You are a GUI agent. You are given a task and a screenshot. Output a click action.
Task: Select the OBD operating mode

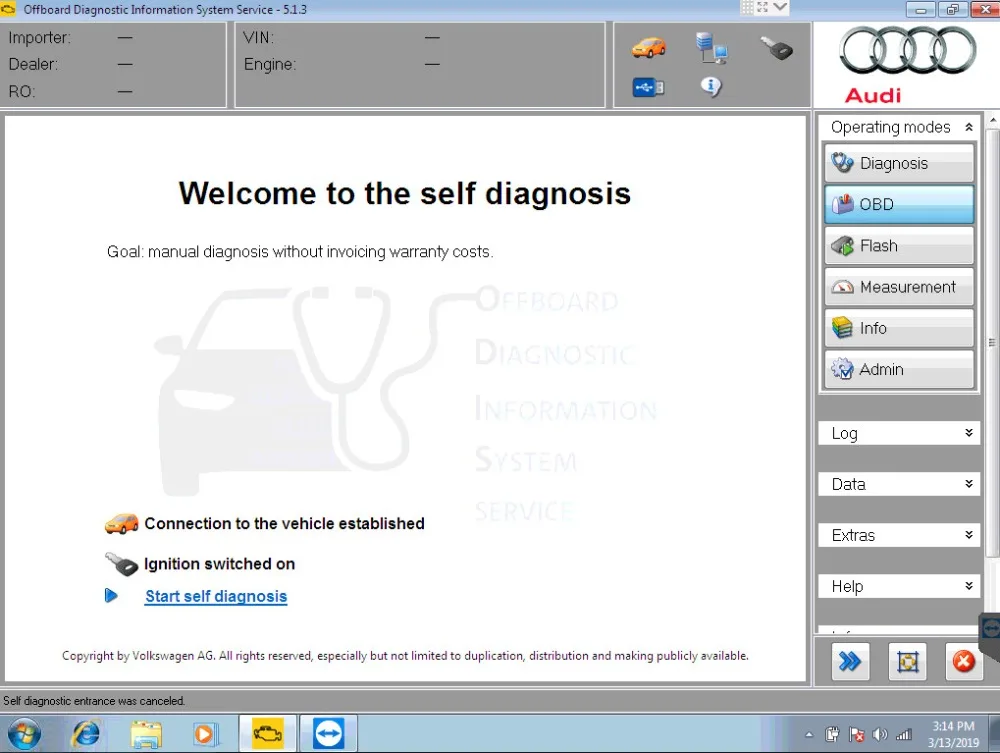point(899,204)
